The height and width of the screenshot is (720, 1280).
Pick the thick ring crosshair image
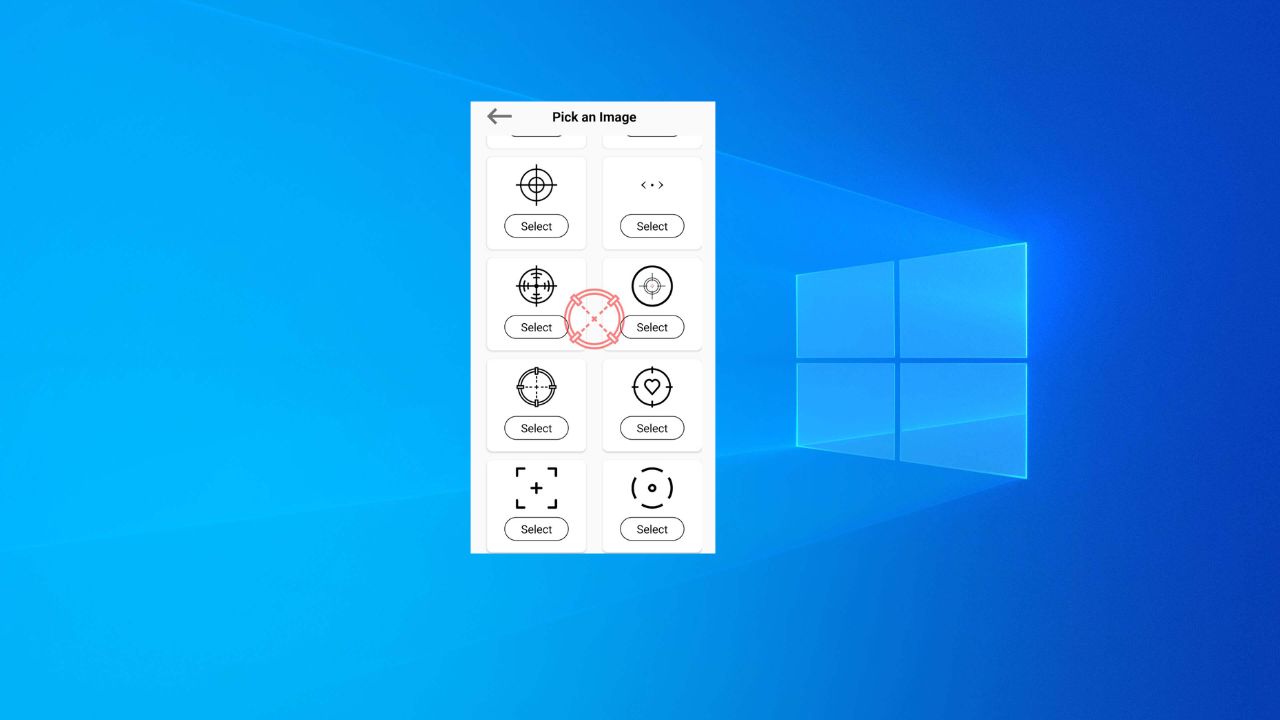pyautogui.click(x=652, y=286)
